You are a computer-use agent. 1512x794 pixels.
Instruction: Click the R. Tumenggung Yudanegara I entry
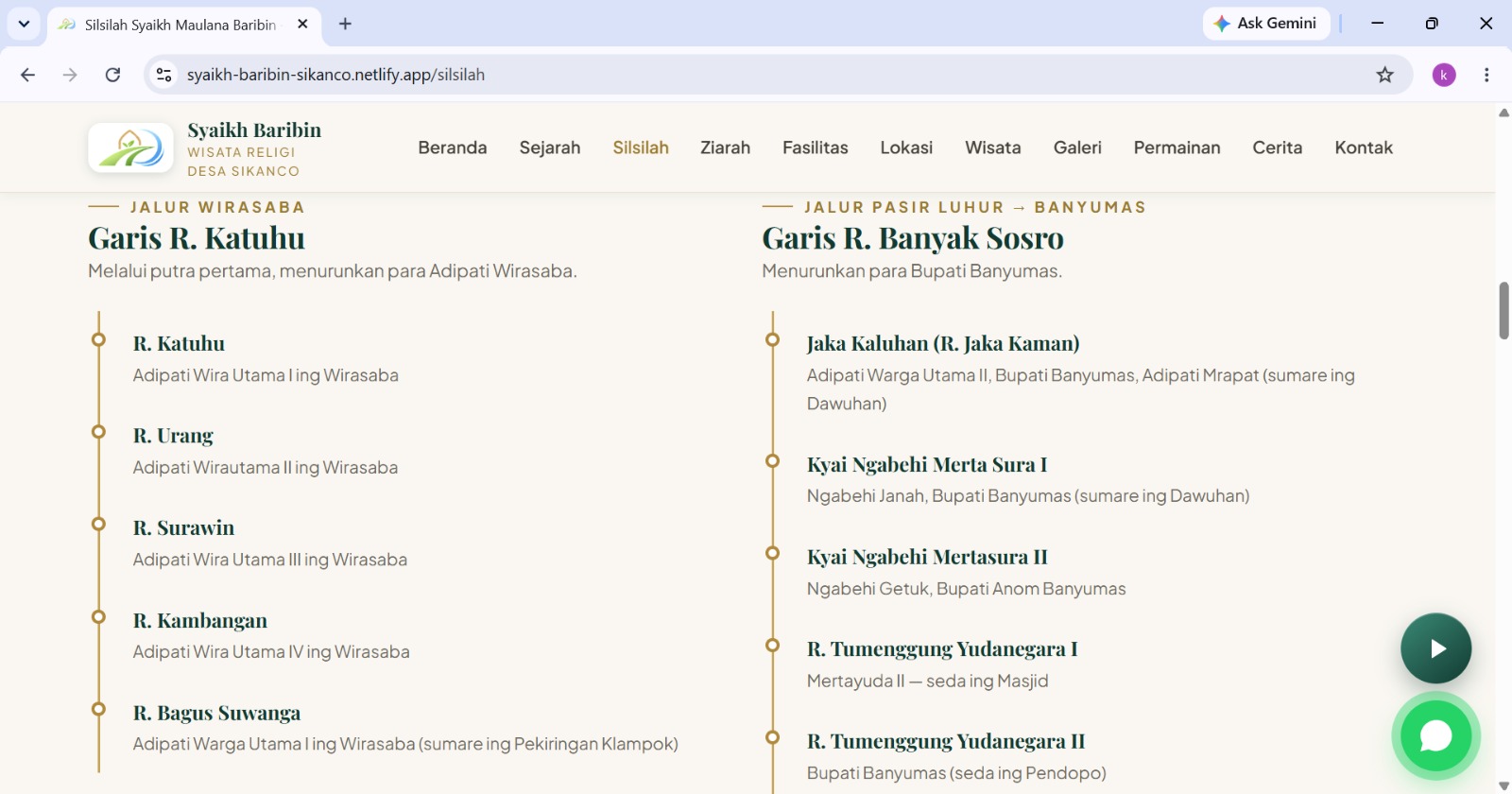942,648
